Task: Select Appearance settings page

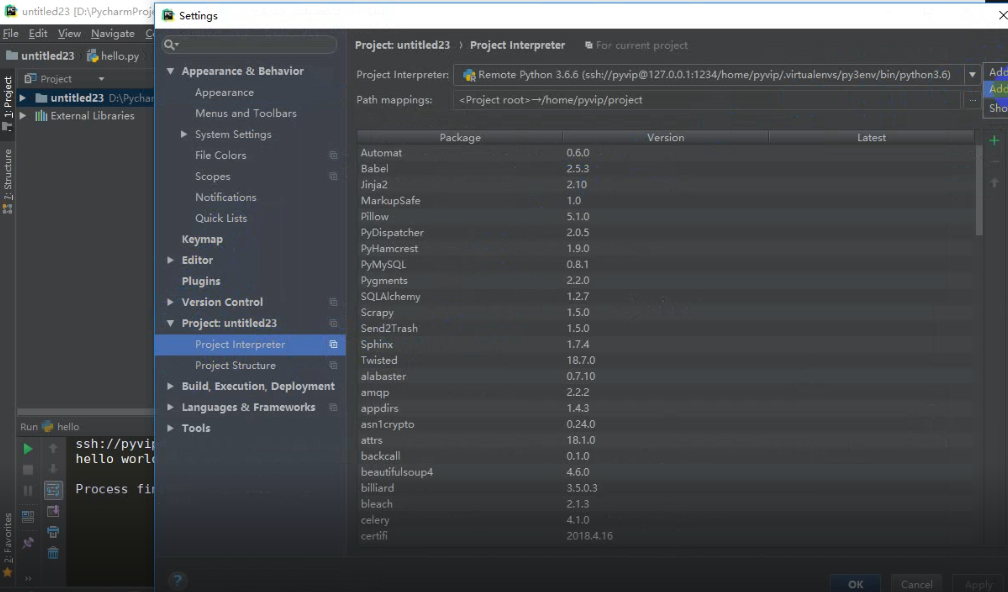Action: coord(224,93)
